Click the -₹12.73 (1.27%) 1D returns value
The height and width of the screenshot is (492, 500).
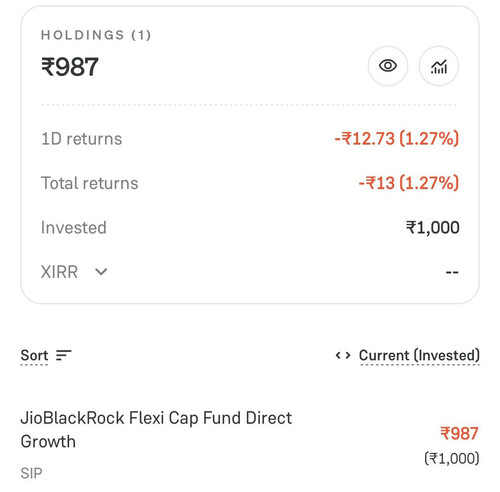397,139
